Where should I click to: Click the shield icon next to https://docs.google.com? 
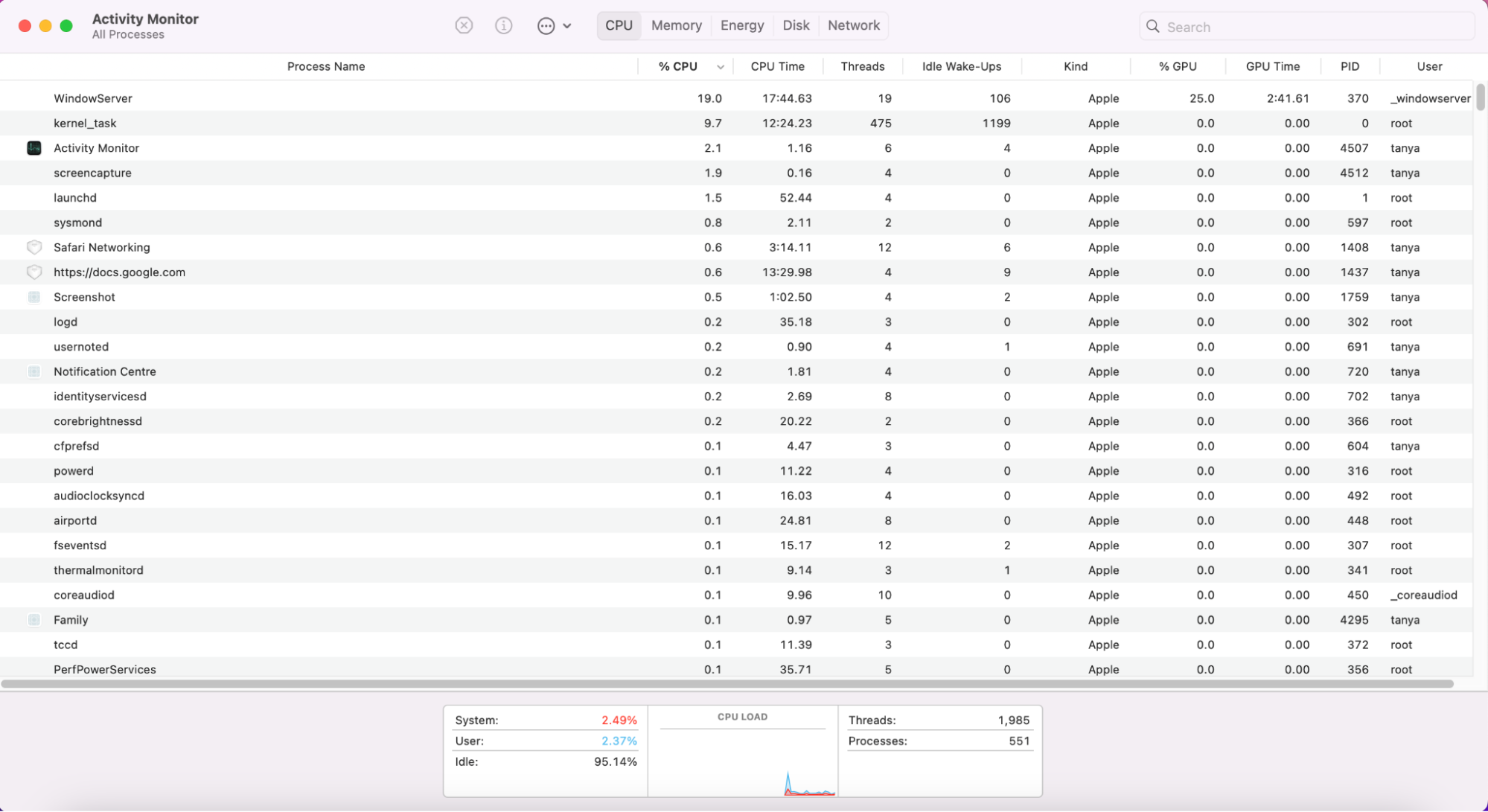coord(33,272)
